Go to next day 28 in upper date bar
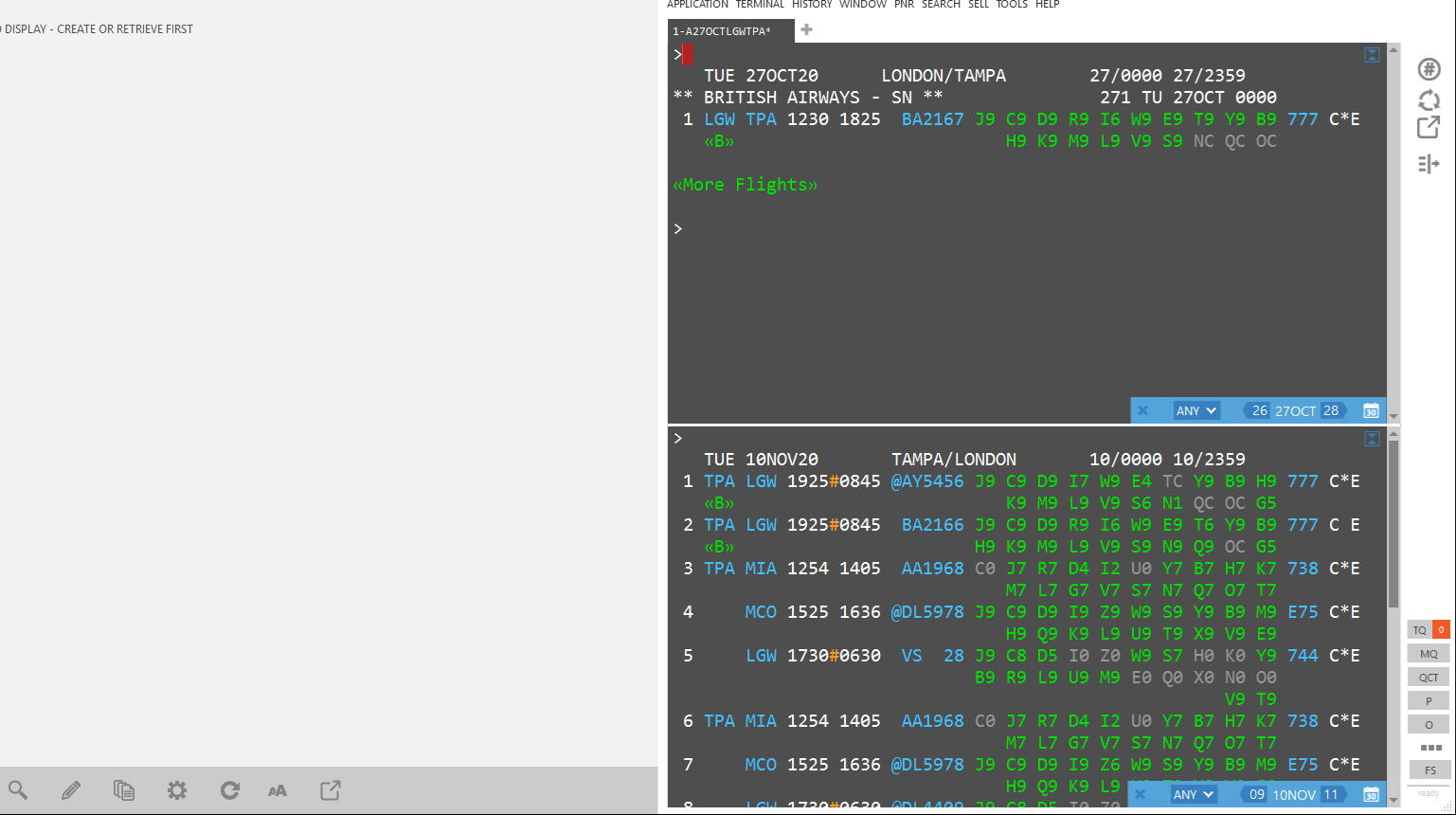 1331,410
